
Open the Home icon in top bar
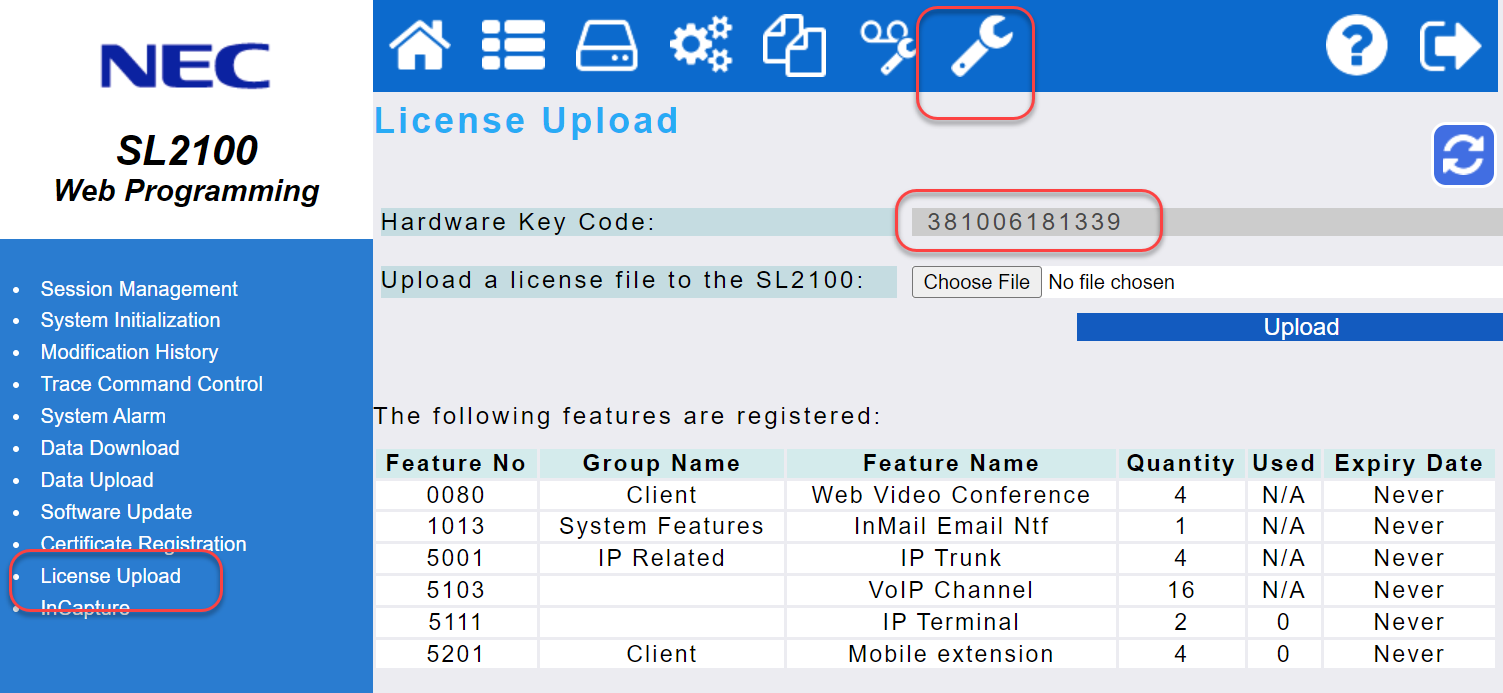pyautogui.click(x=420, y=46)
